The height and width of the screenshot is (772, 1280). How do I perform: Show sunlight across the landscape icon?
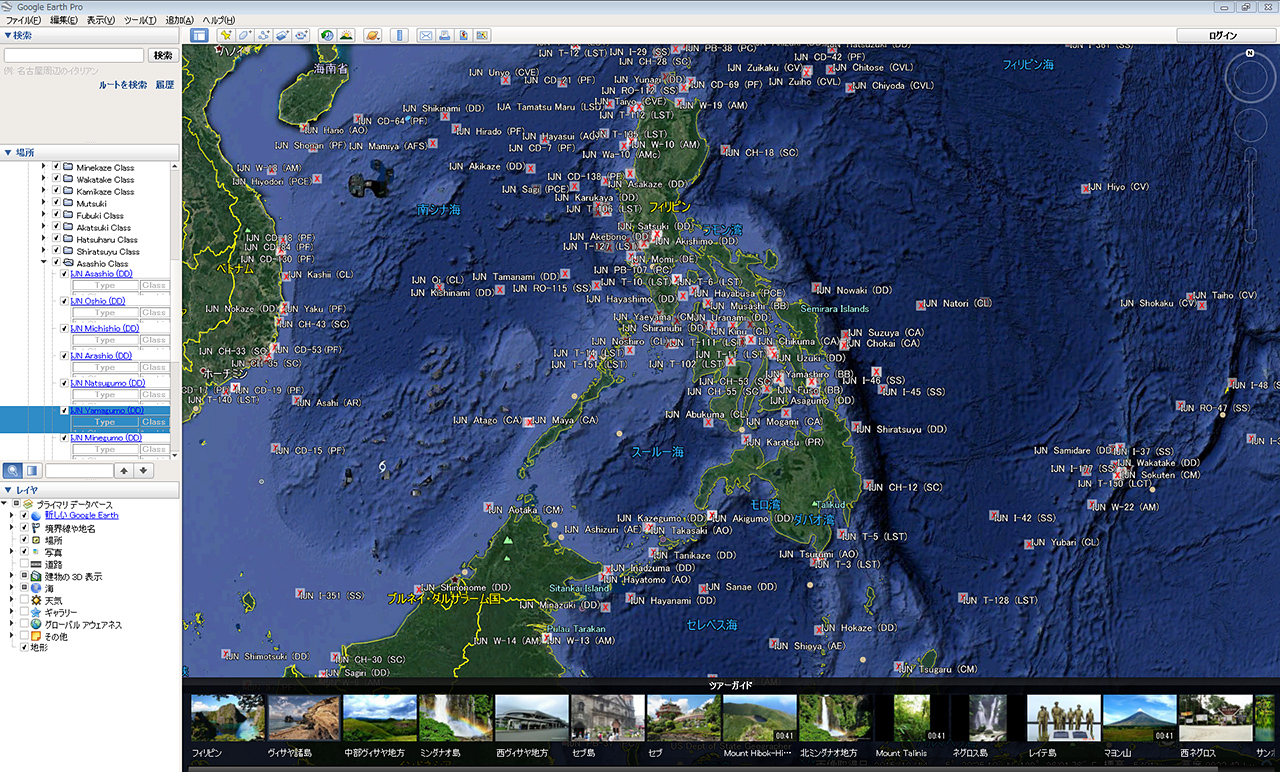pyautogui.click(x=346, y=35)
